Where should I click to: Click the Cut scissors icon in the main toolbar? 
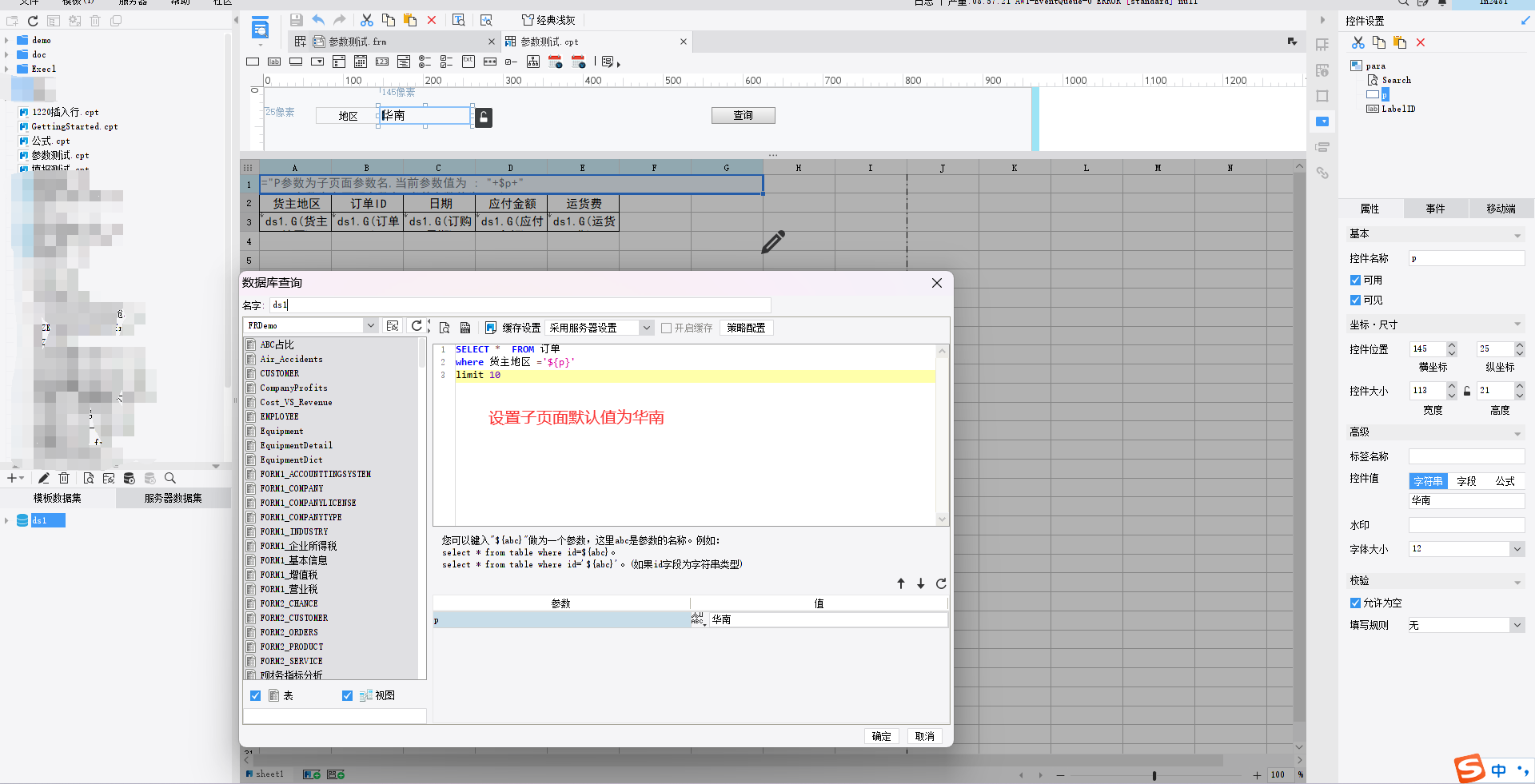367,20
